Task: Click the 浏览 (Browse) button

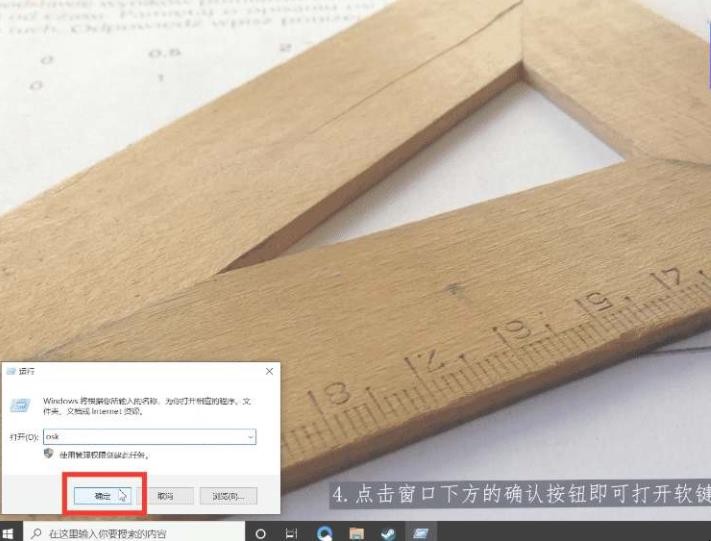Action: pyautogui.click(x=228, y=495)
